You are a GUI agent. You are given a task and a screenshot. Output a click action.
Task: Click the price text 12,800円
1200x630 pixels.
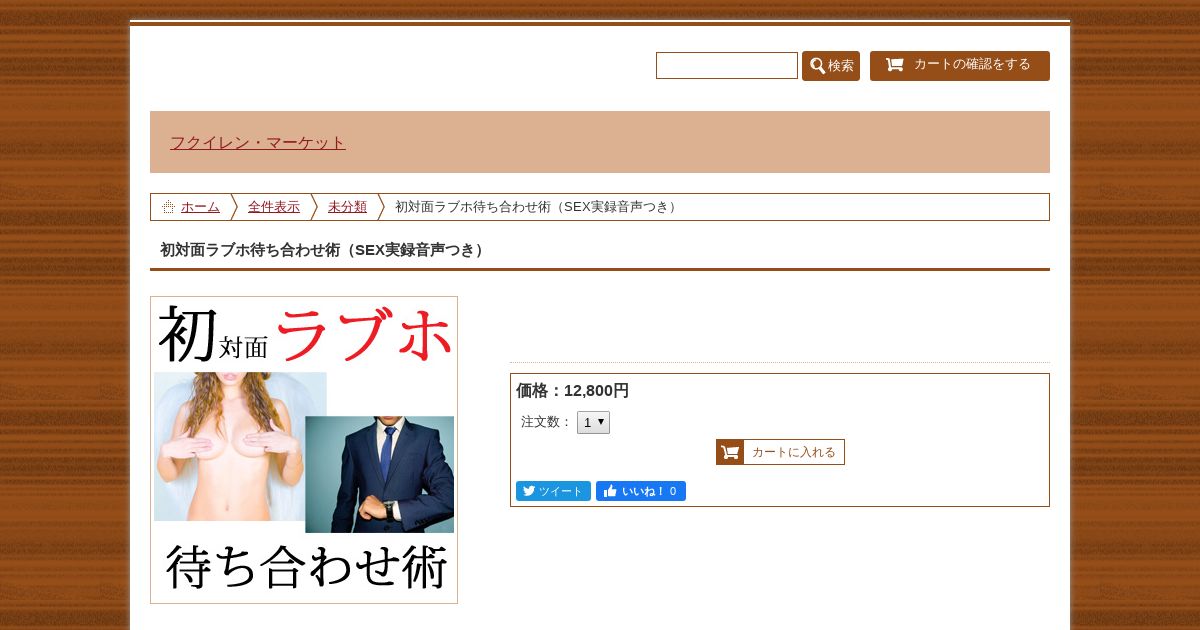596,391
